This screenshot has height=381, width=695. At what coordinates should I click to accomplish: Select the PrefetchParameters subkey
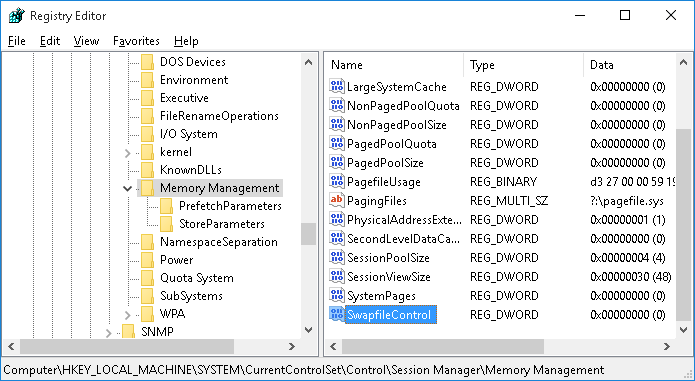230,206
